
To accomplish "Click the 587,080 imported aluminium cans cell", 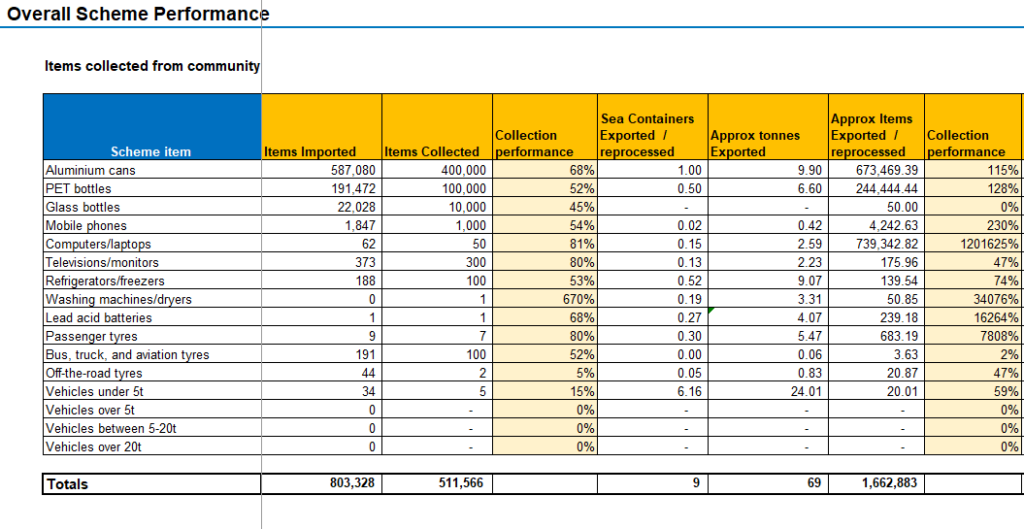I will tap(321, 170).
